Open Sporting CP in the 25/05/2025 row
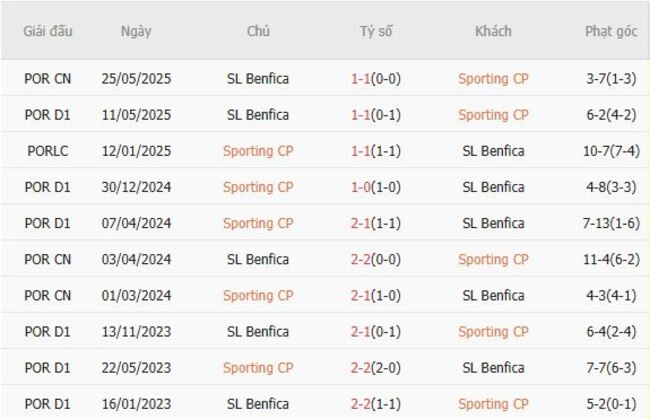The height and width of the screenshot is (419, 650). (493, 79)
